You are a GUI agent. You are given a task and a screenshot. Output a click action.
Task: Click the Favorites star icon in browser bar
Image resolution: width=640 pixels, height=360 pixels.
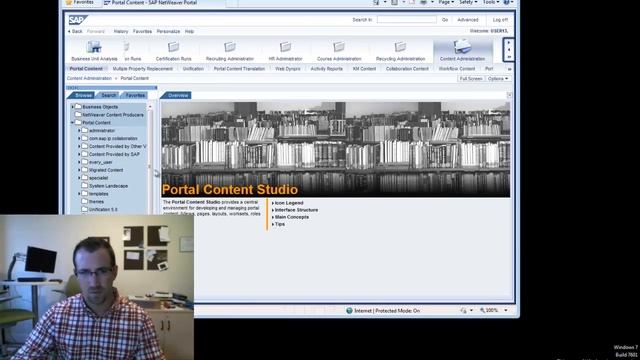click(x=69, y=2)
